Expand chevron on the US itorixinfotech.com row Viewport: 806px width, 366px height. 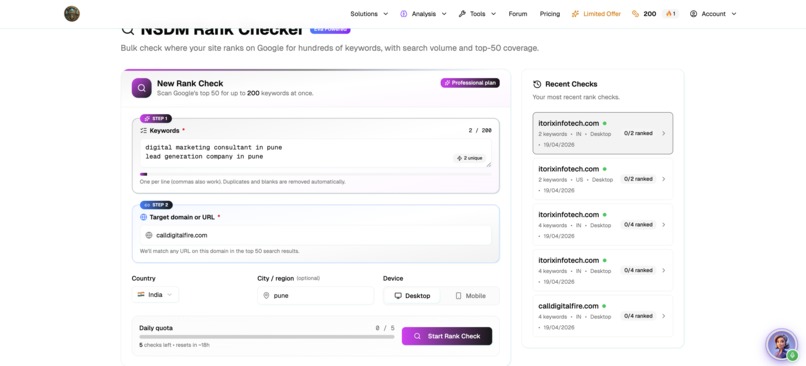tap(664, 179)
